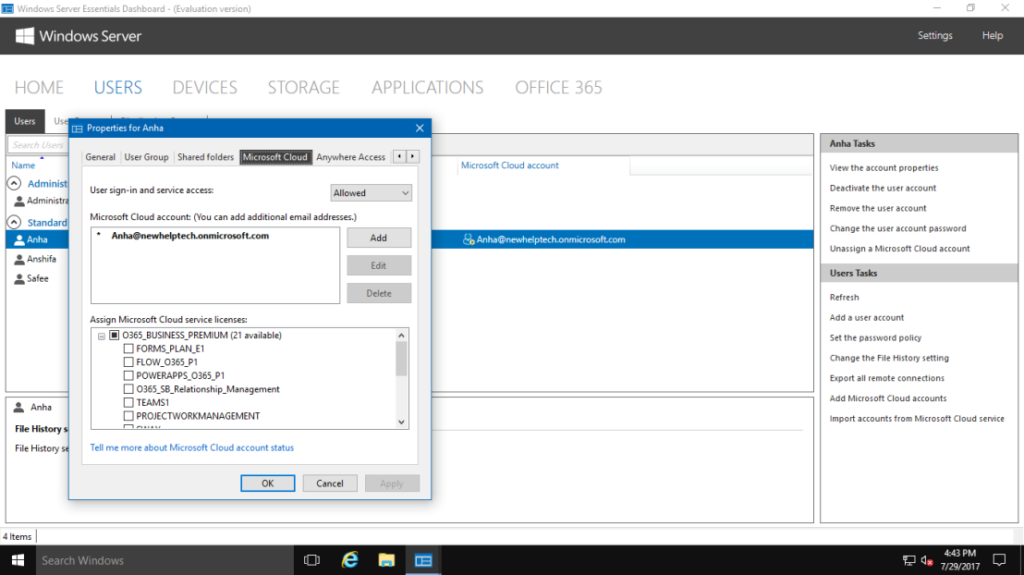
Task: Open the sign-in access dropdown showing Allowed
Action: tap(371, 193)
